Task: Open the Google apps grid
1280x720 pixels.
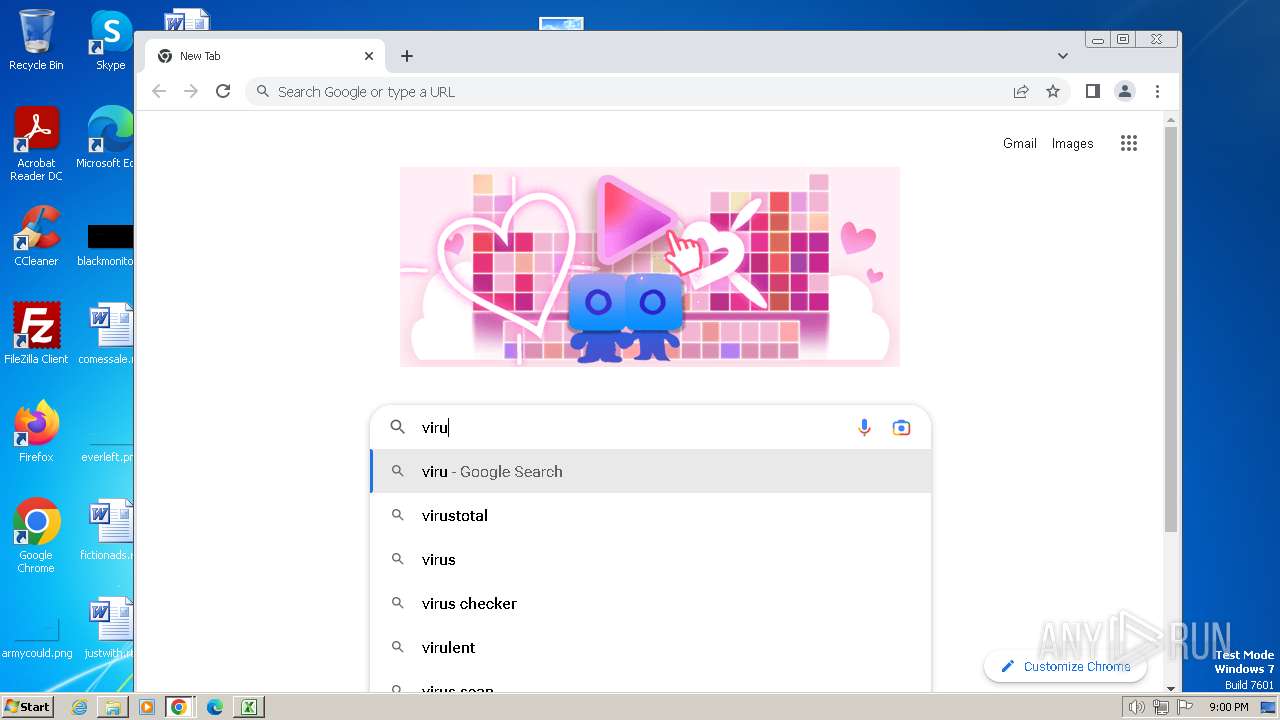Action: [x=1129, y=143]
